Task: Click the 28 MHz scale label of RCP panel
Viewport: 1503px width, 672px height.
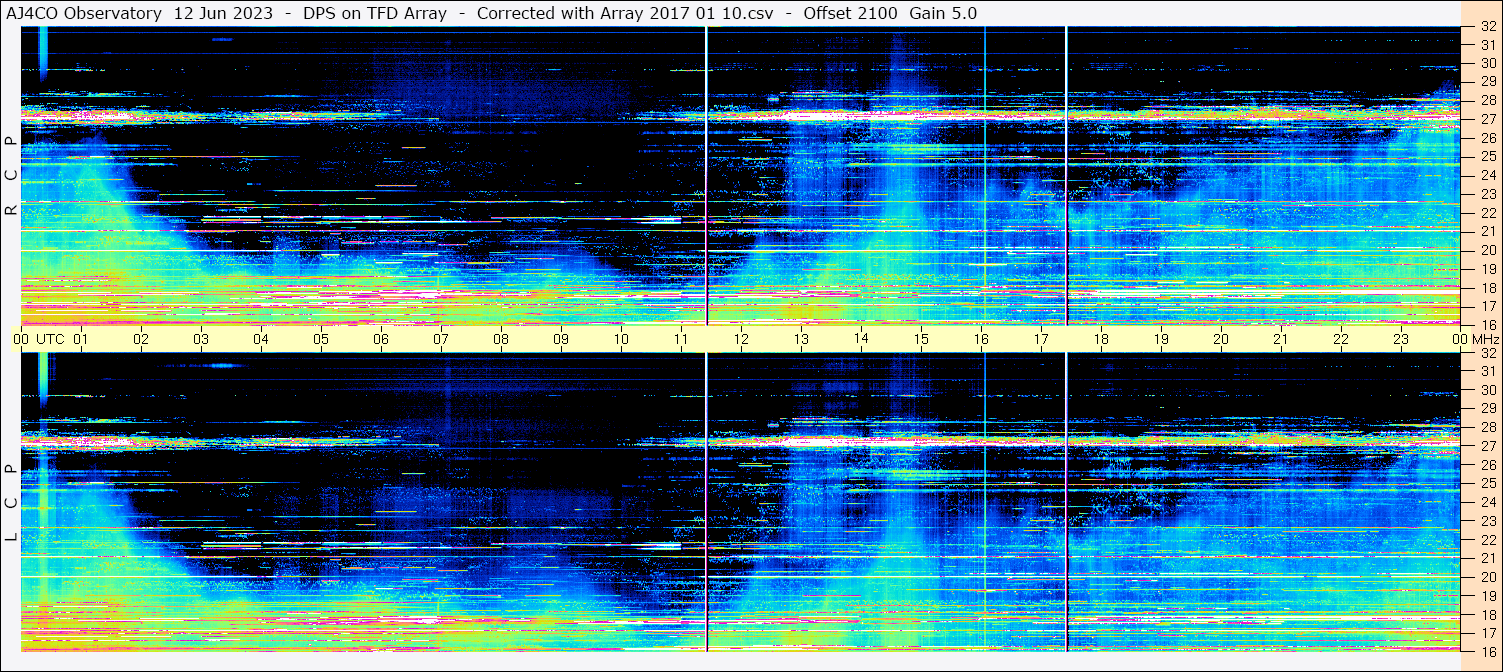Action: pos(1487,100)
